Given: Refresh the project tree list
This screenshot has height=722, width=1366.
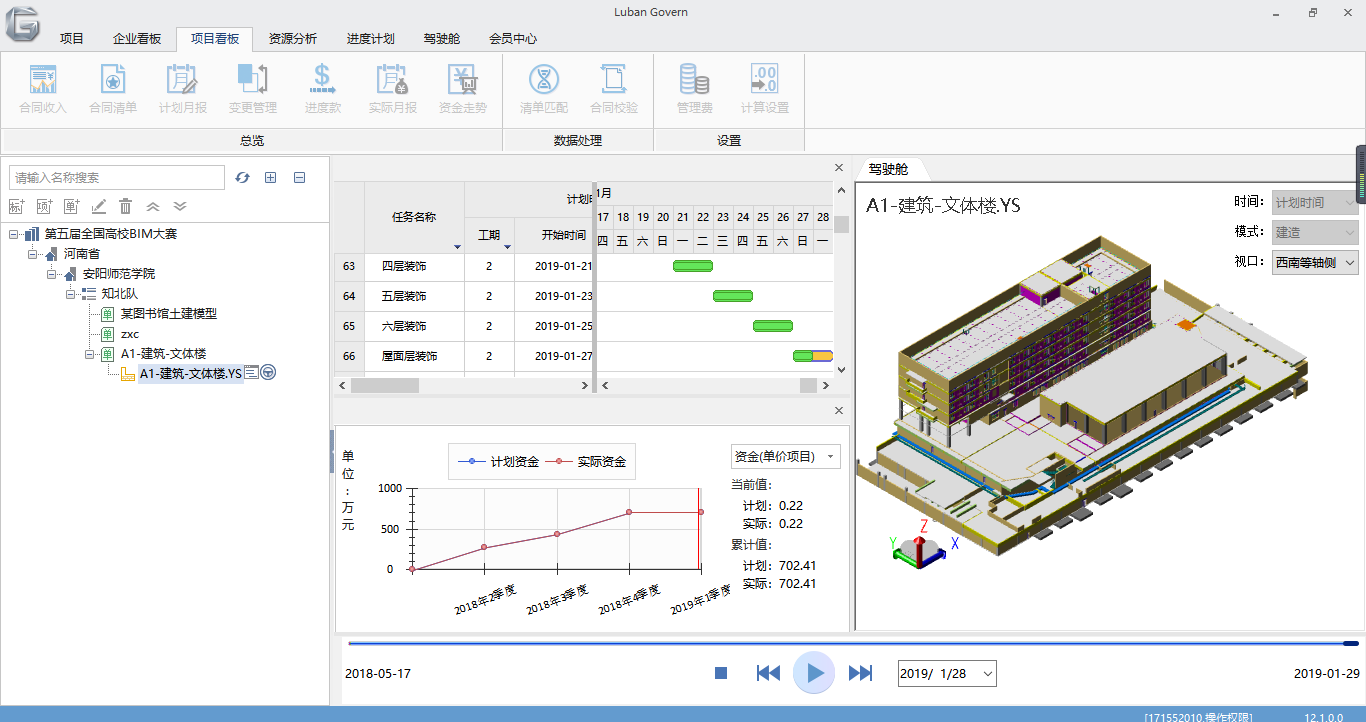Looking at the screenshot, I should [x=242, y=177].
